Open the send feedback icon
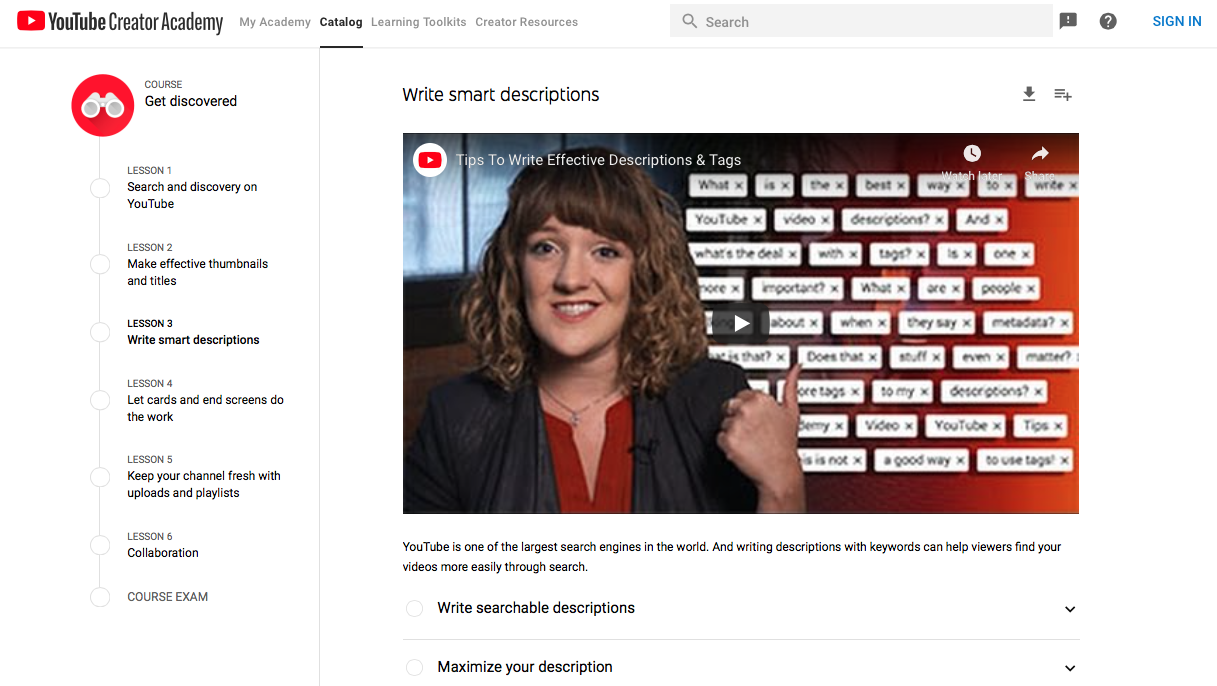This screenshot has width=1217, height=686. (1068, 20)
